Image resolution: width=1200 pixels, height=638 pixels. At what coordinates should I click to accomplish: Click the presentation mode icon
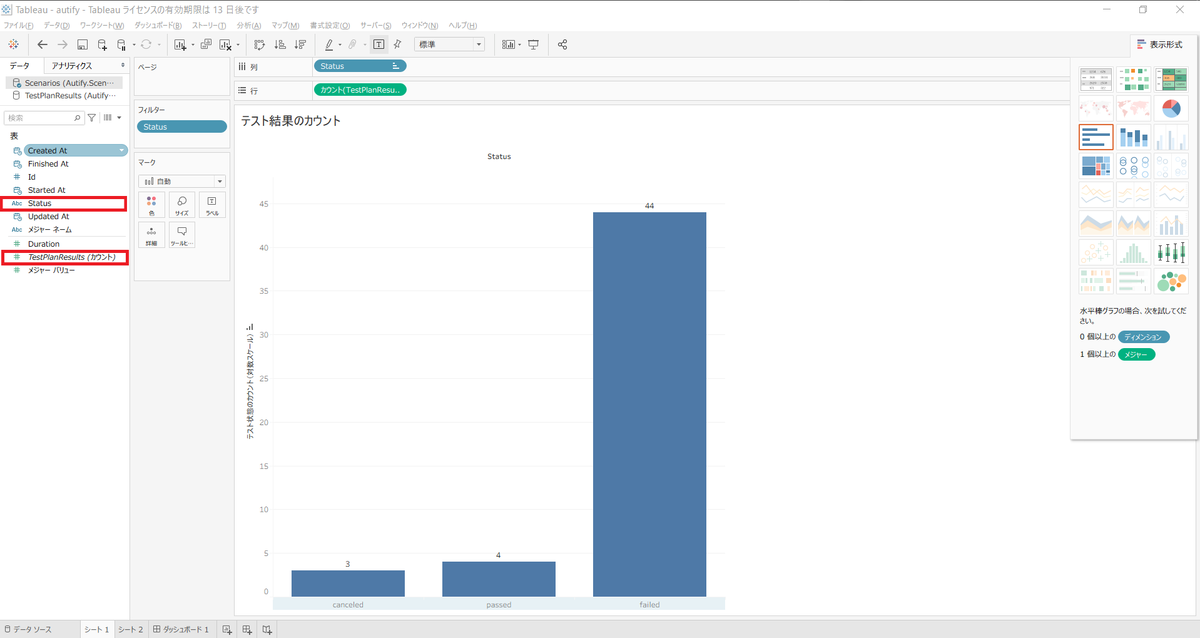pos(533,44)
